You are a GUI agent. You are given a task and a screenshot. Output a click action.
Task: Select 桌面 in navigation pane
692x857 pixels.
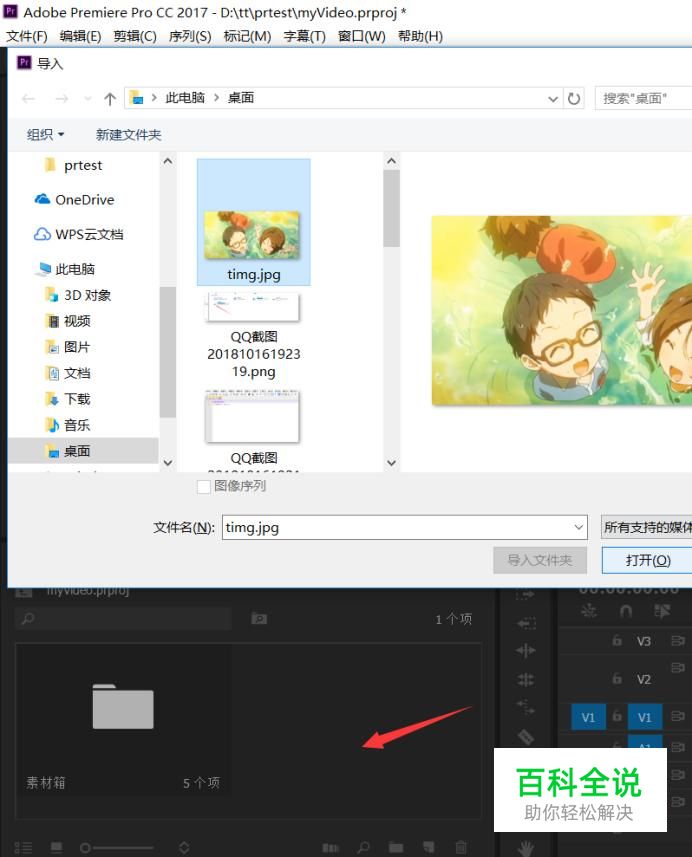pos(83,451)
